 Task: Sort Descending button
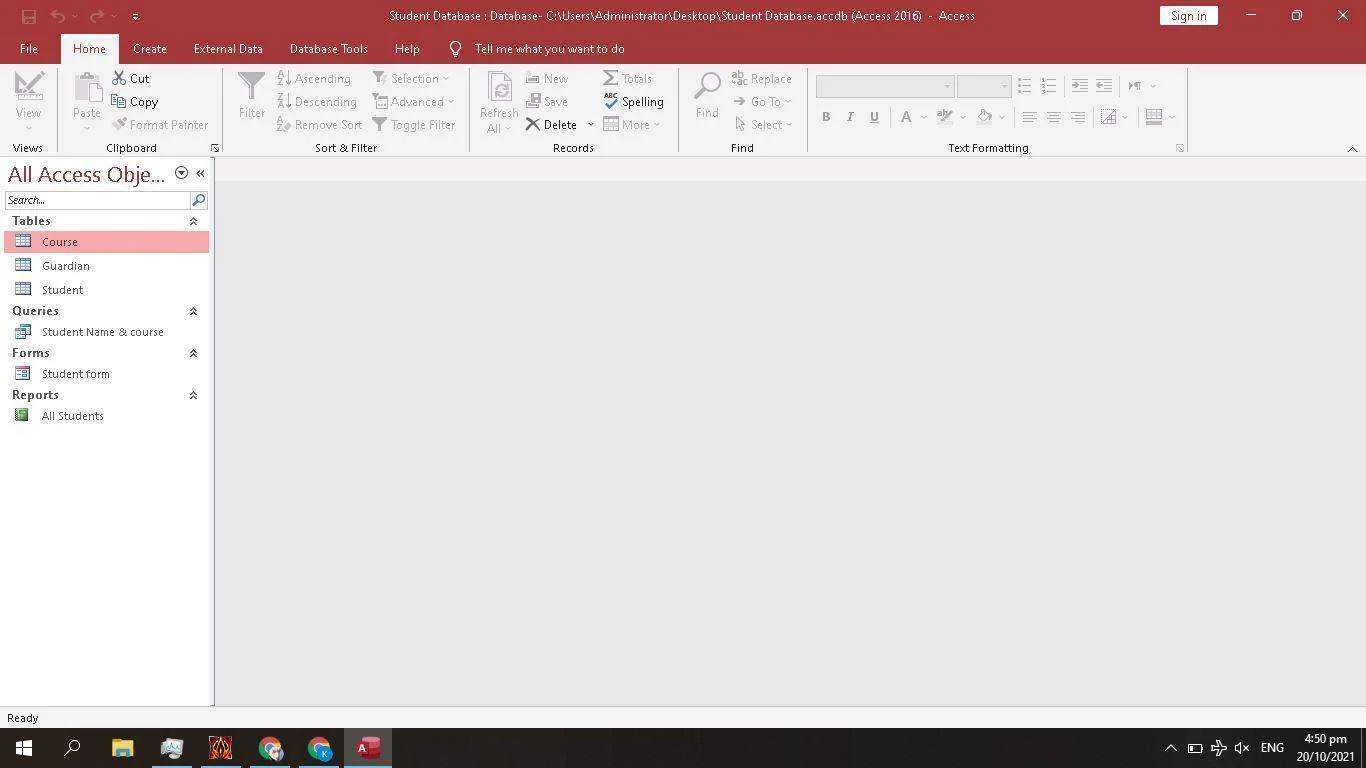pos(316,101)
